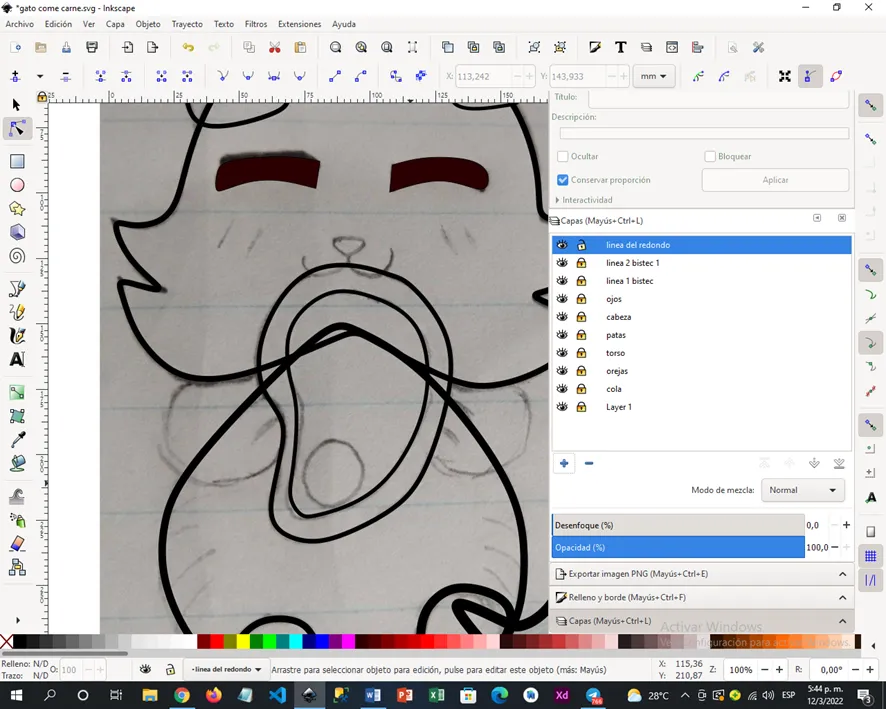This screenshot has height=709, width=886.
Task: Check the Ocultar checkbox
Action: (x=562, y=156)
